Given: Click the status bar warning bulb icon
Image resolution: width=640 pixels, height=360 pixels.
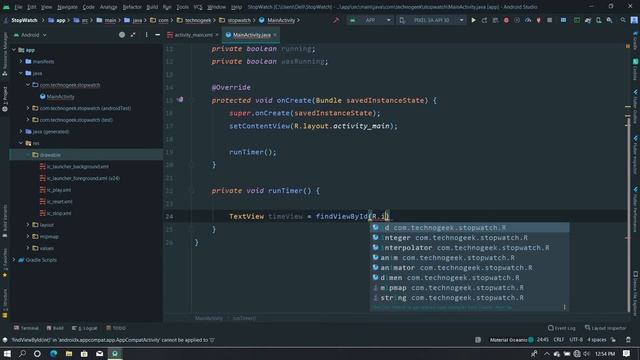Looking at the screenshot, I should click(x=5, y=340).
